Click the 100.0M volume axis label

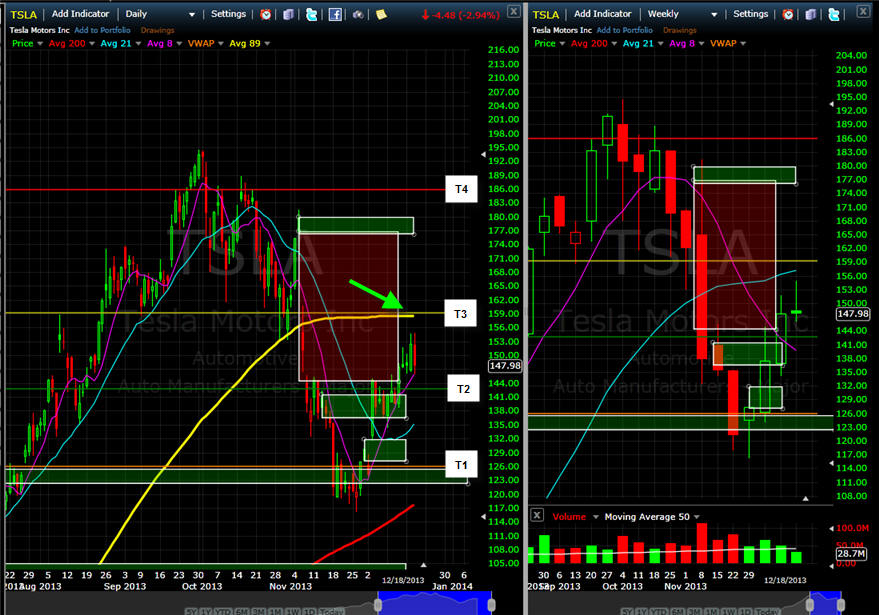[852, 528]
